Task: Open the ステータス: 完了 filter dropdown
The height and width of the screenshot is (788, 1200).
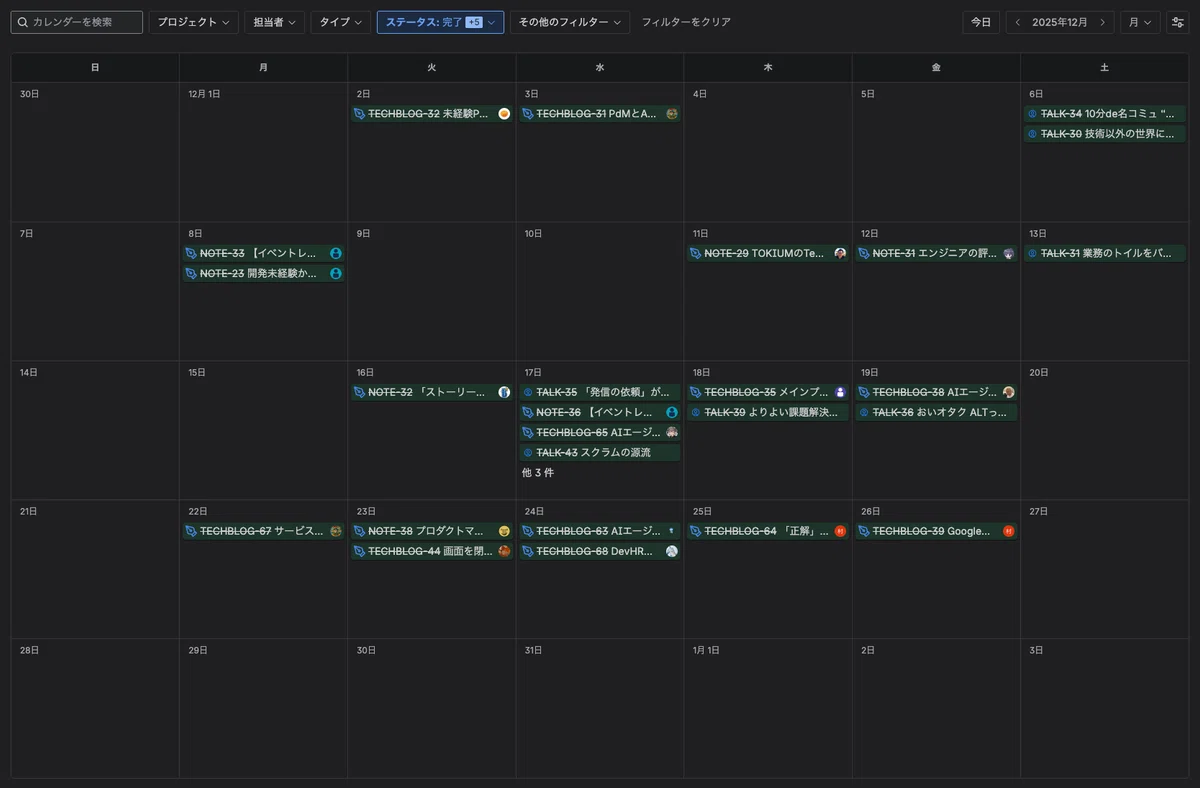Action: tap(440, 22)
